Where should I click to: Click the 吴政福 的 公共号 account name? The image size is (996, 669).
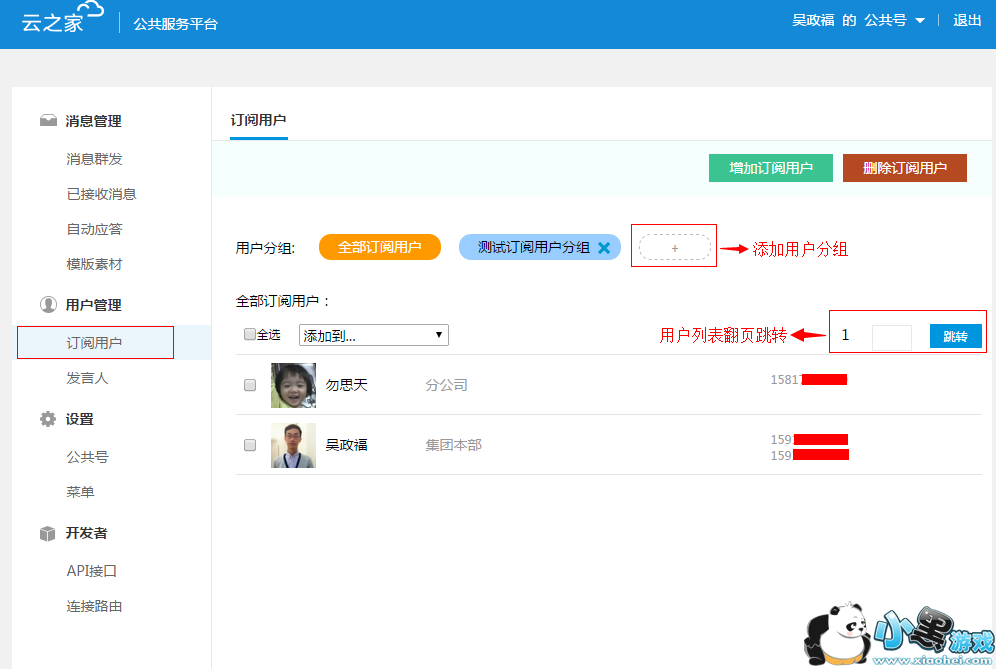tap(849, 20)
